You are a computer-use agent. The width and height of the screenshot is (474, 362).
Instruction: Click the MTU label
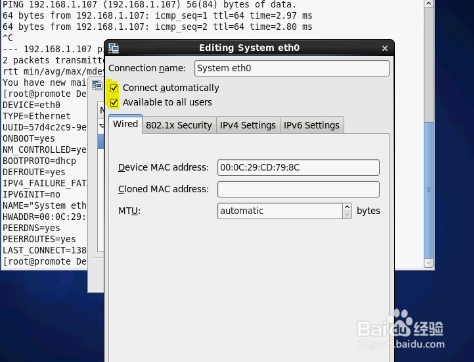(129, 211)
